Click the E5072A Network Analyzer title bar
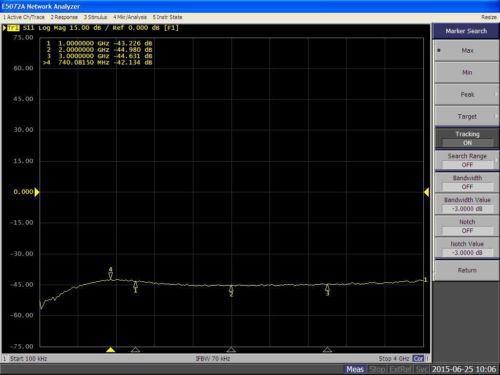Screen dimensions: 500x375 [250, 6]
